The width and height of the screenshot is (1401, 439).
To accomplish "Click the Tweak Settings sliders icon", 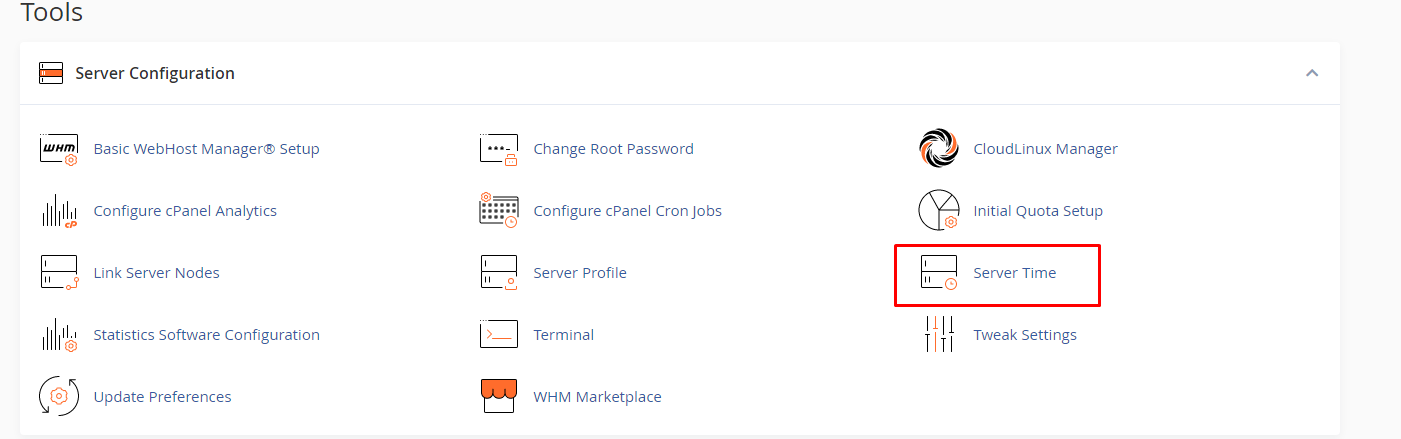I will (x=939, y=334).
